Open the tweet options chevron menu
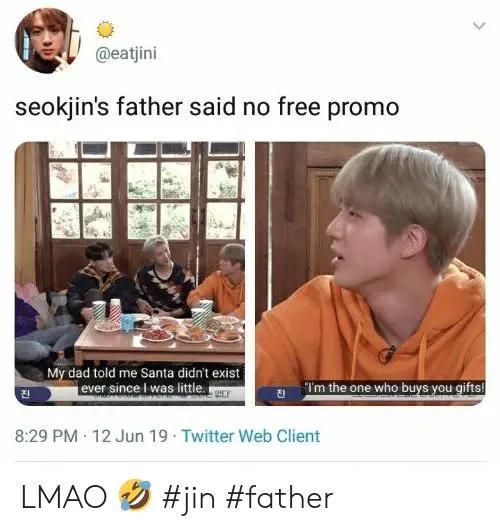This screenshot has height=531, width=500. click(x=479, y=26)
